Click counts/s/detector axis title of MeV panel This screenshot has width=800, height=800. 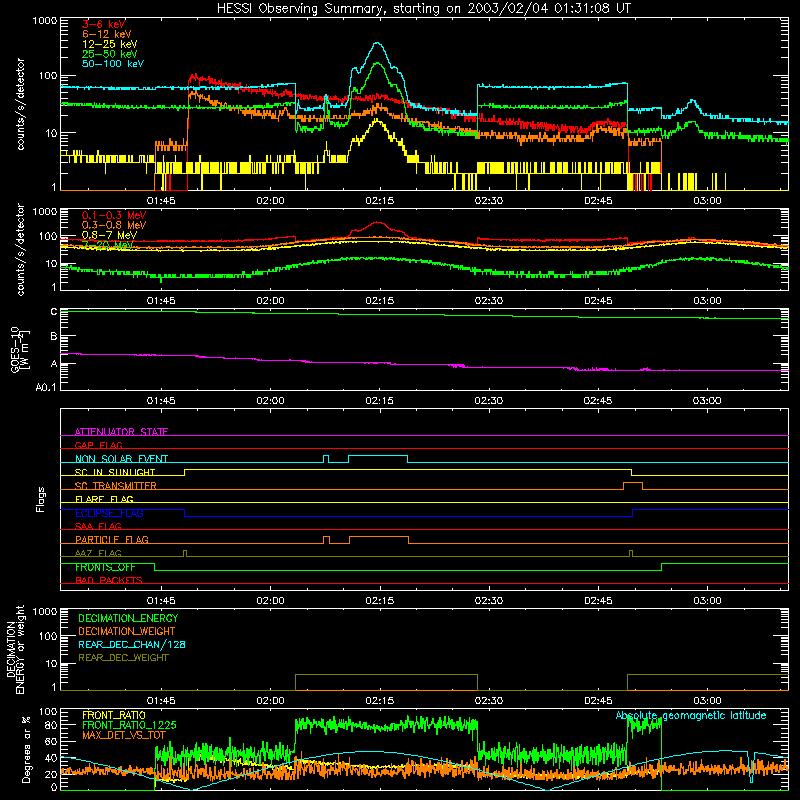(20, 249)
